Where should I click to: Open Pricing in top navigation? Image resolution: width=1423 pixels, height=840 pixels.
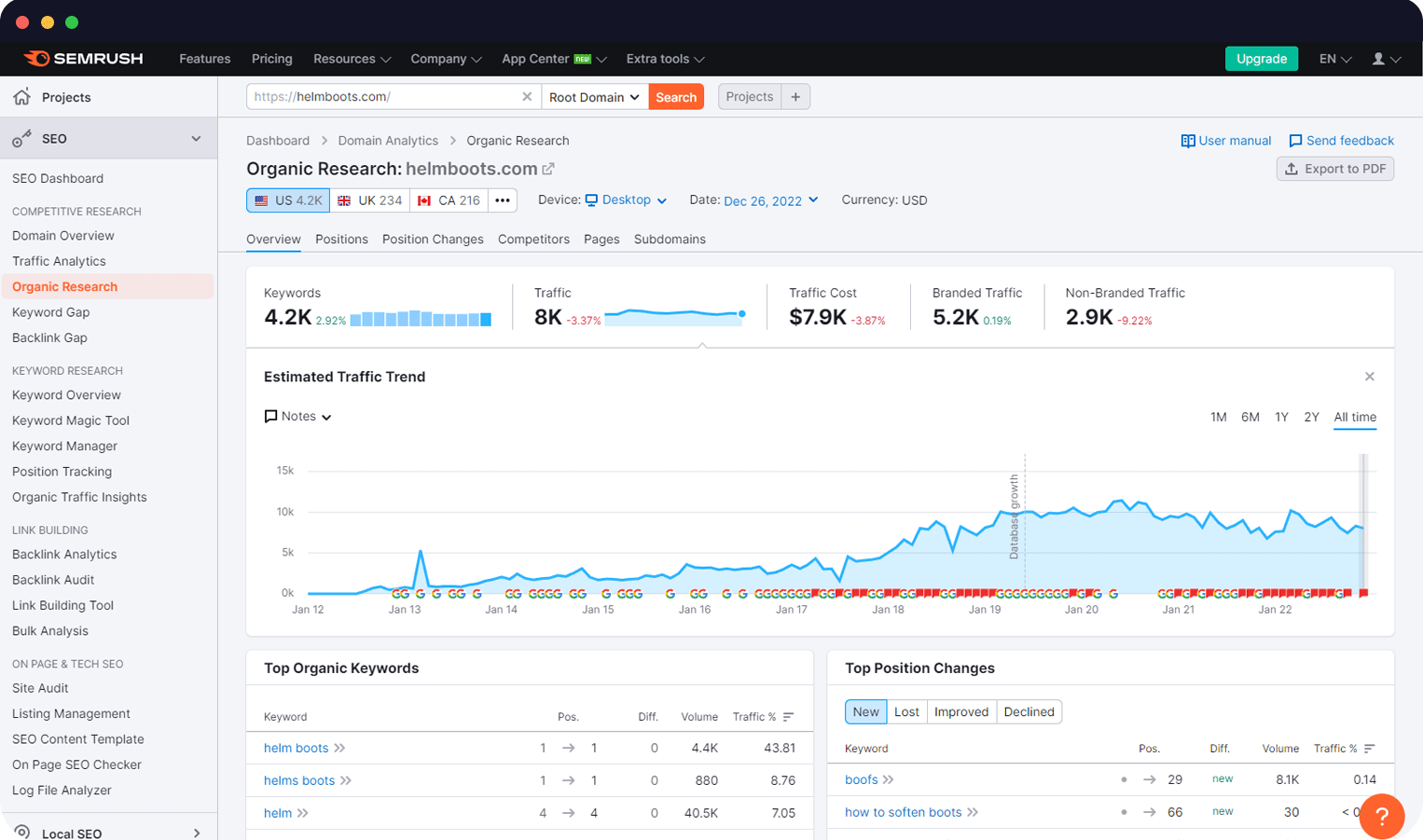272,59
